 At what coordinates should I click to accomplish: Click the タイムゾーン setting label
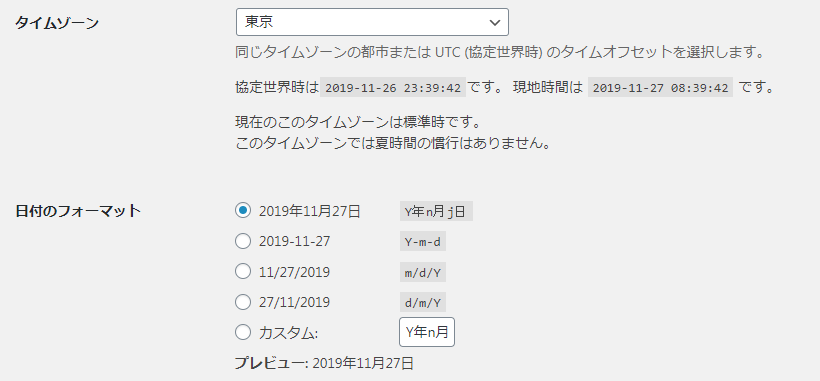click(56, 22)
